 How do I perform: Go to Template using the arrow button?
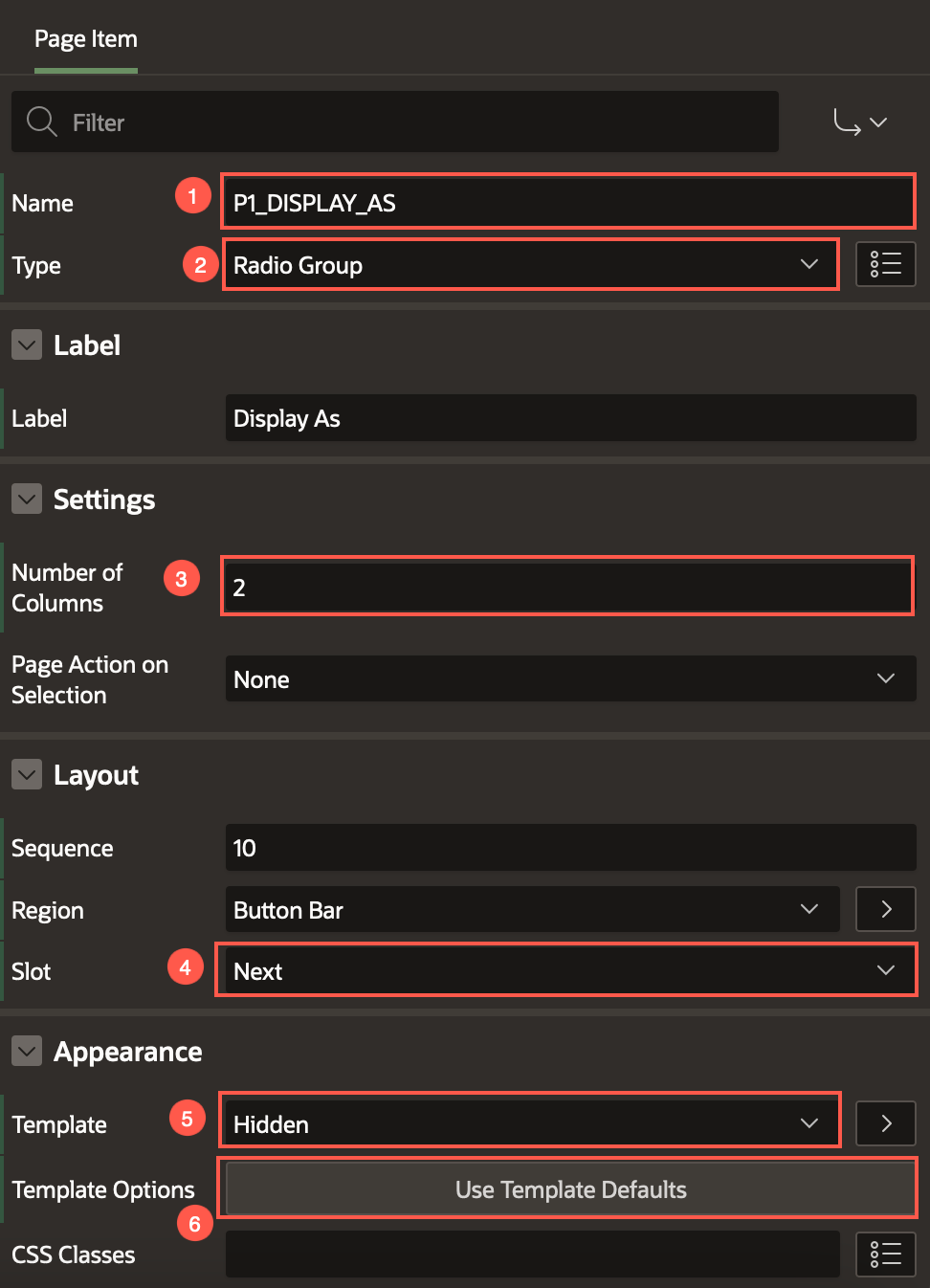point(885,1123)
